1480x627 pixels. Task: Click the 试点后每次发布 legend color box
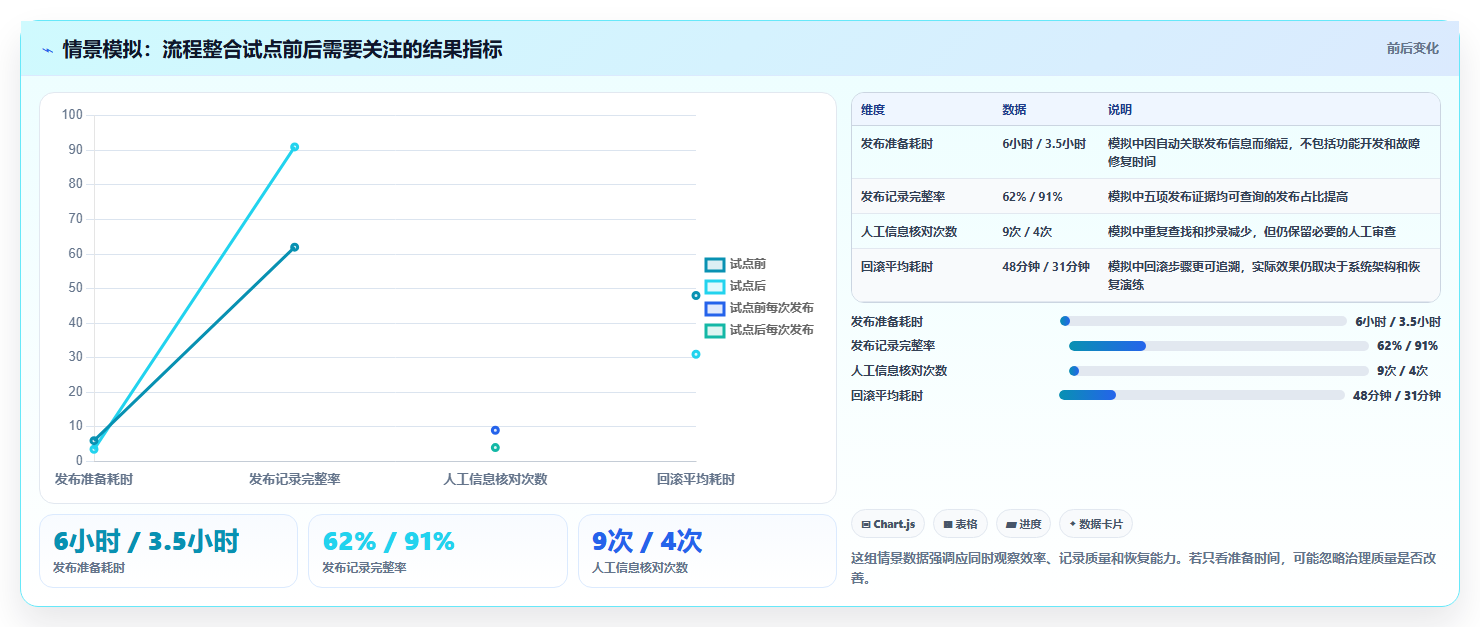[x=714, y=331]
